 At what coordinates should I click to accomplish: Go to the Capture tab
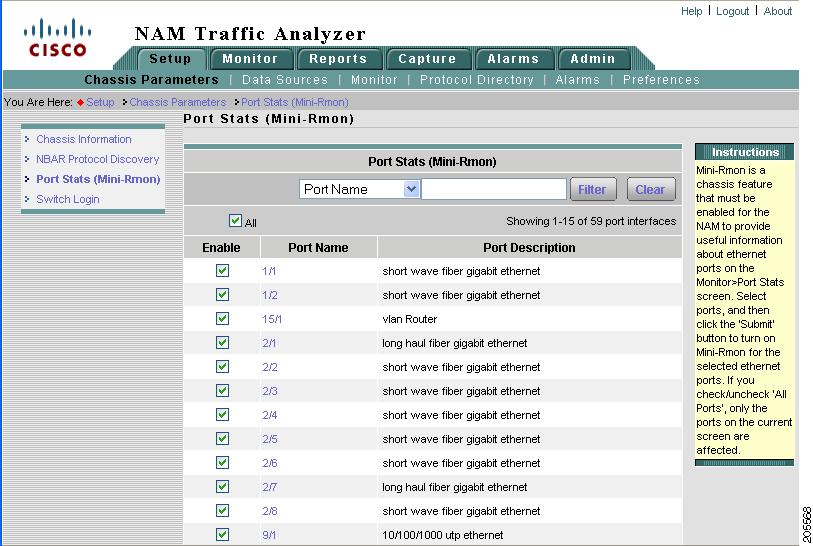[x=427, y=59]
